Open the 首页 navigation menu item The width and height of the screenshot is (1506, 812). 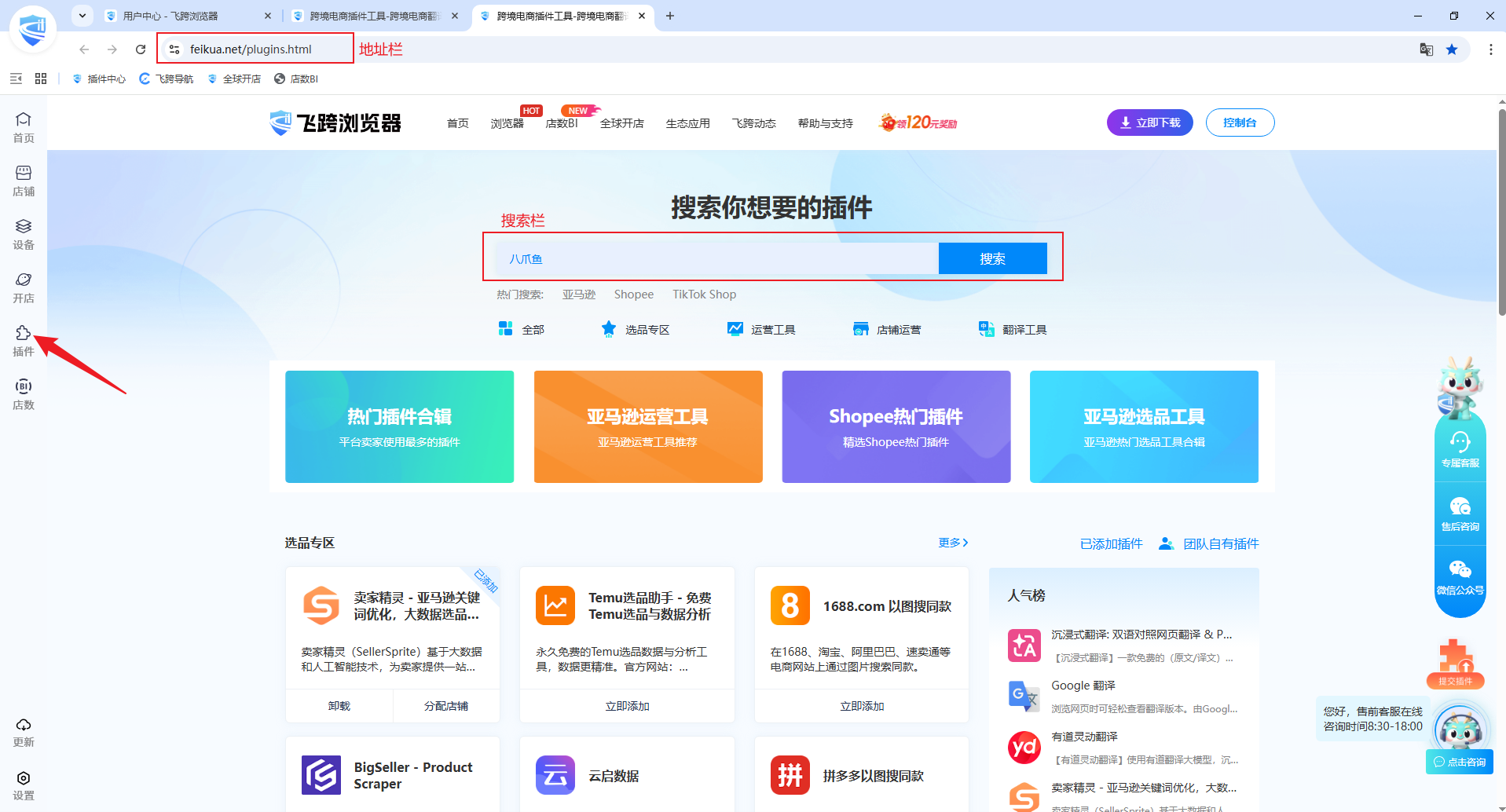pos(458,123)
